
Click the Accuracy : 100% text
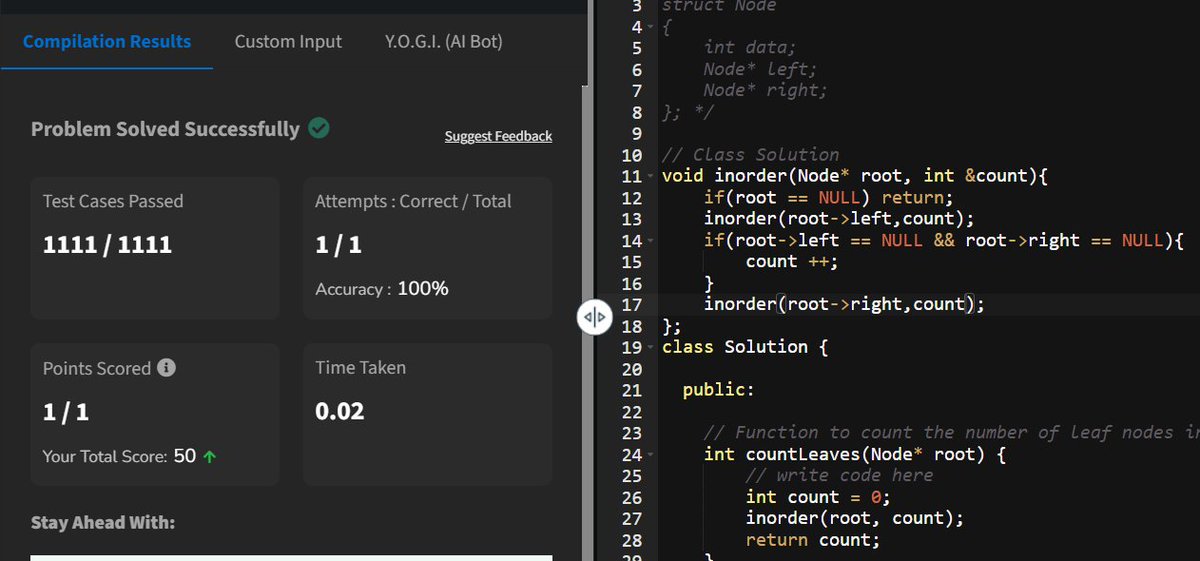tap(382, 289)
